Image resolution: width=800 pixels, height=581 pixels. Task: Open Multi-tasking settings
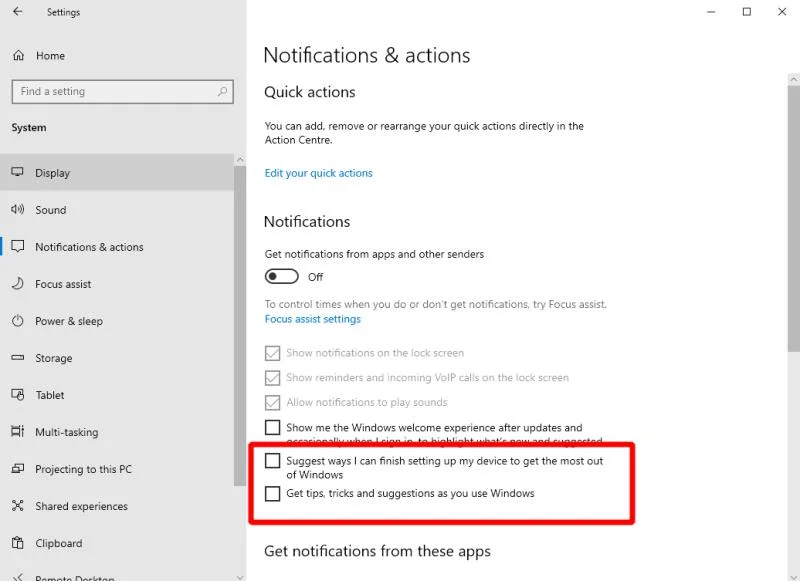[117, 432]
